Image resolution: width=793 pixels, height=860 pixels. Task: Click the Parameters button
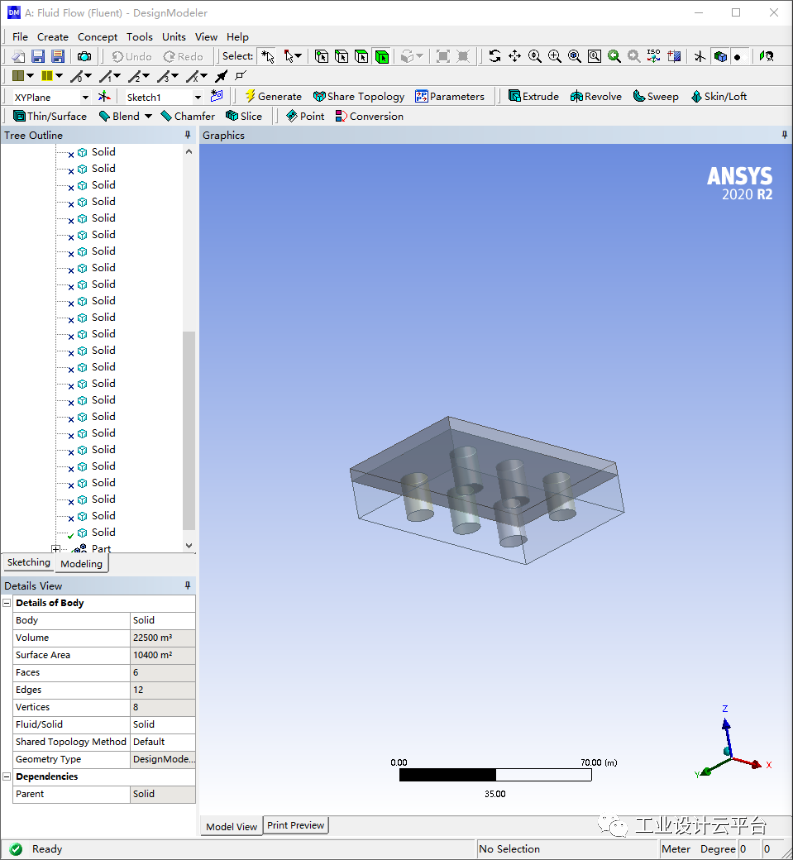click(x=450, y=97)
